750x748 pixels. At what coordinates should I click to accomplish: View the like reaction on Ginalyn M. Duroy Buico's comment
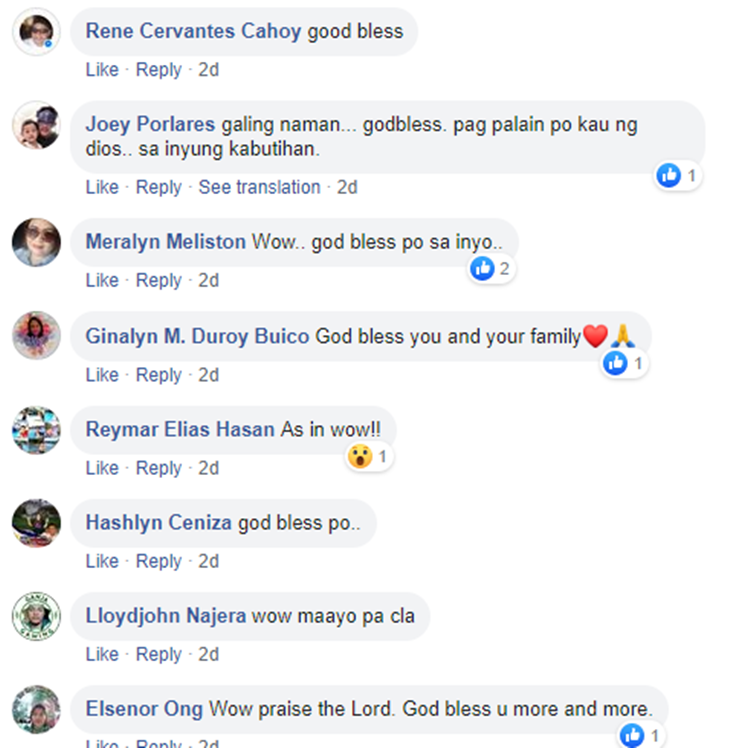coord(624,363)
